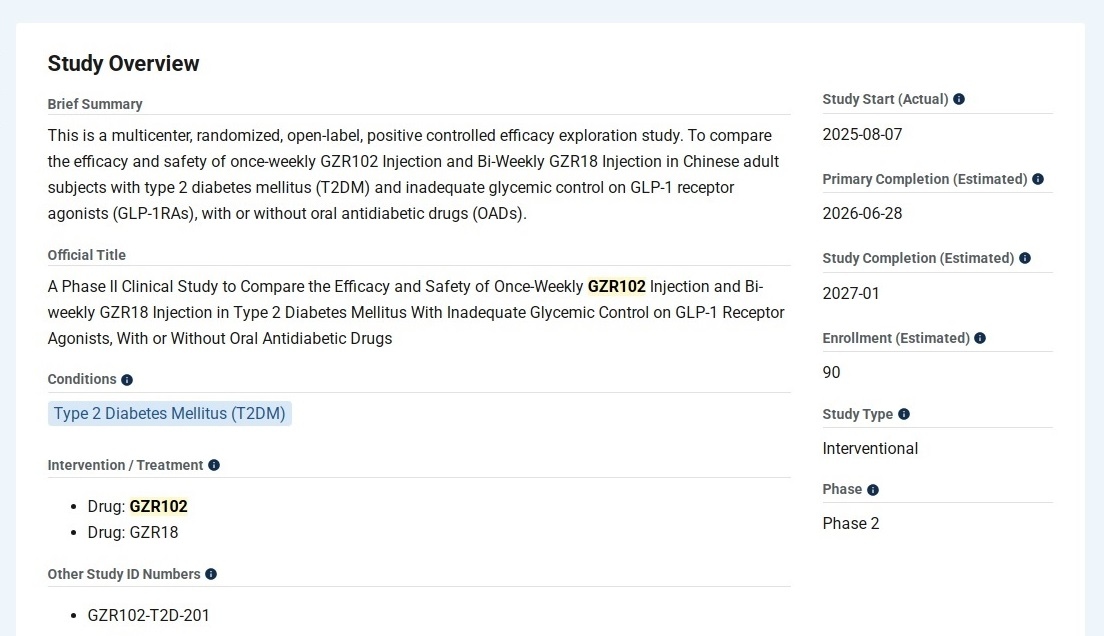Click the Phase 2 value
The height and width of the screenshot is (636, 1104).
(x=851, y=524)
